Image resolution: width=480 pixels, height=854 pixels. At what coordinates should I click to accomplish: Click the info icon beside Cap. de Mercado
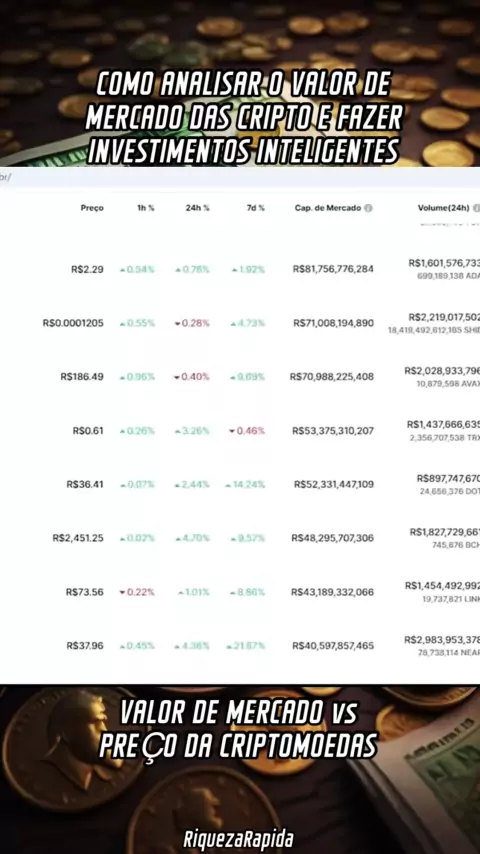(x=368, y=208)
